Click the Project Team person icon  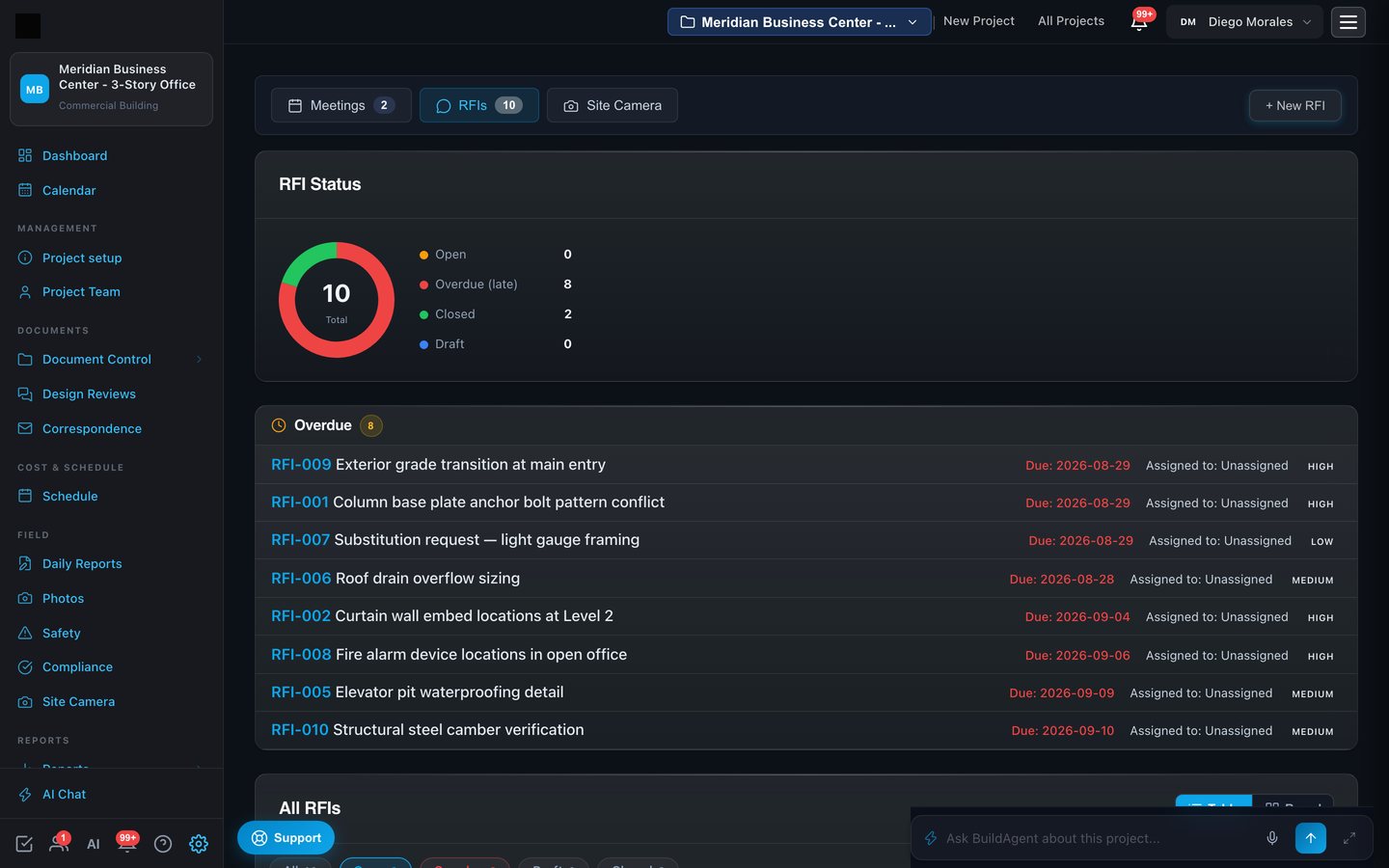coord(25,291)
